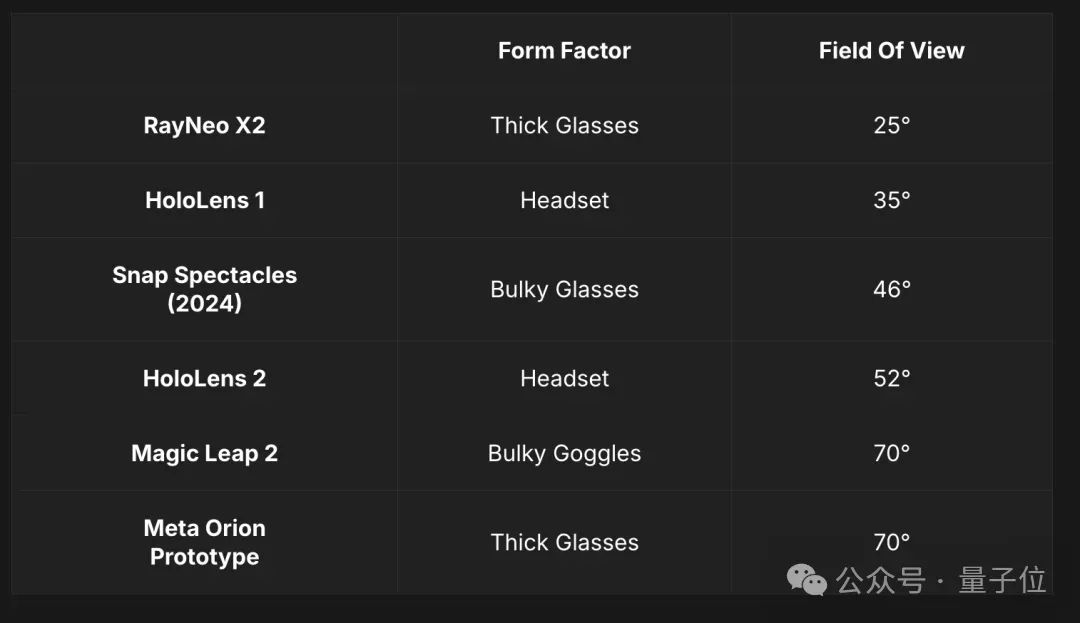The width and height of the screenshot is (1080, 623).
Task: Click the Field Of View column header
Action: coord(891,50)
